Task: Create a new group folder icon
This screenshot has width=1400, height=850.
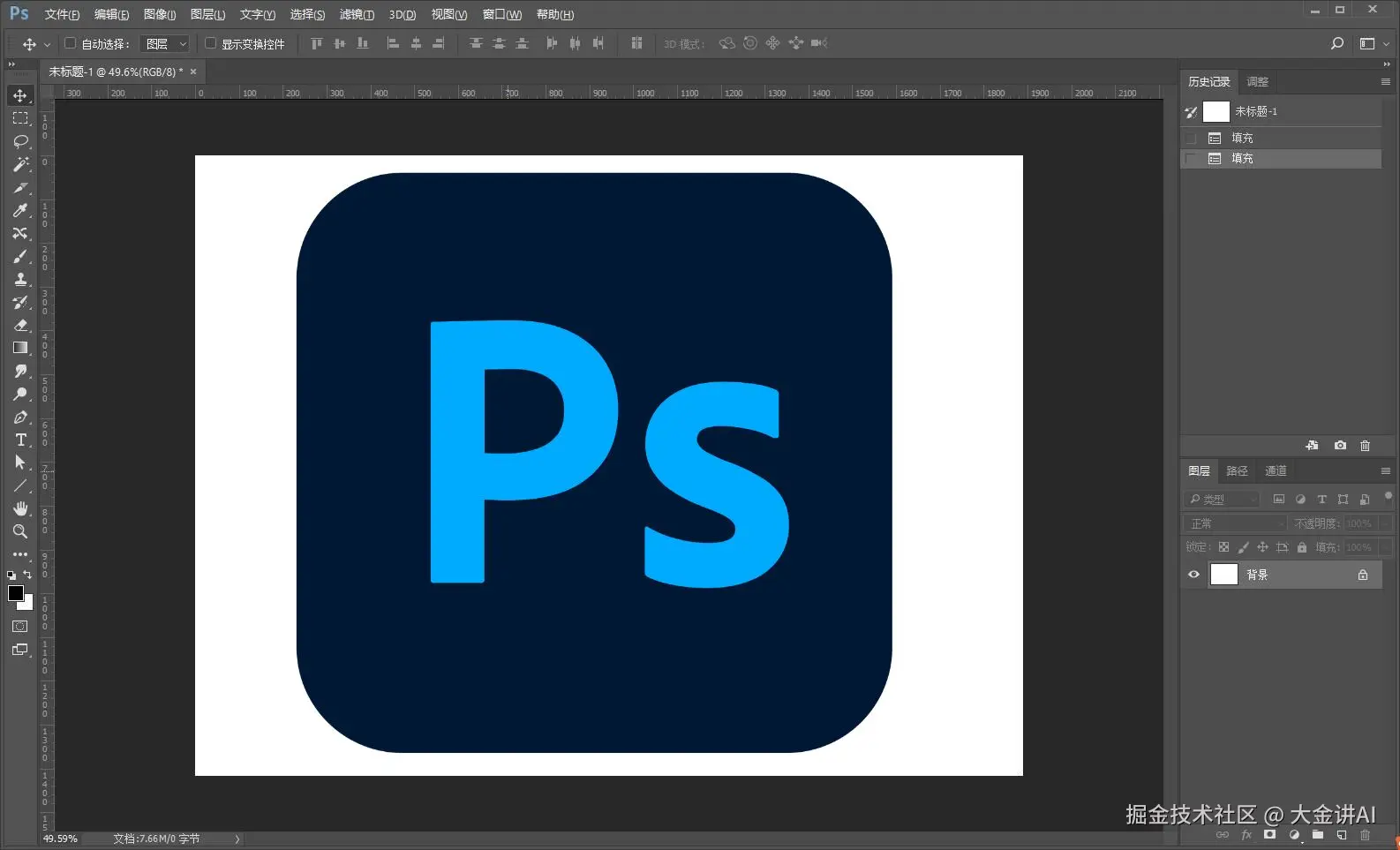Action: pyautogui.click(x=1318, y=834)
